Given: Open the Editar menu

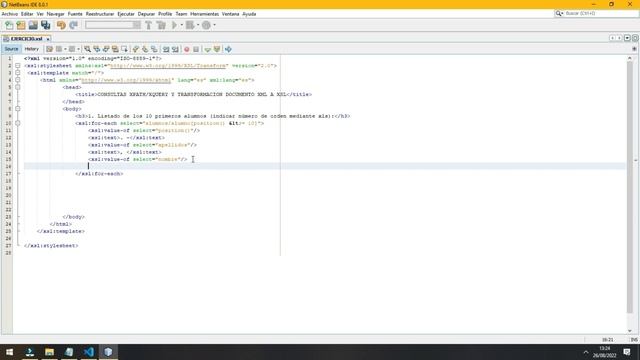Looking at the screenshot, I should [27, 14].
